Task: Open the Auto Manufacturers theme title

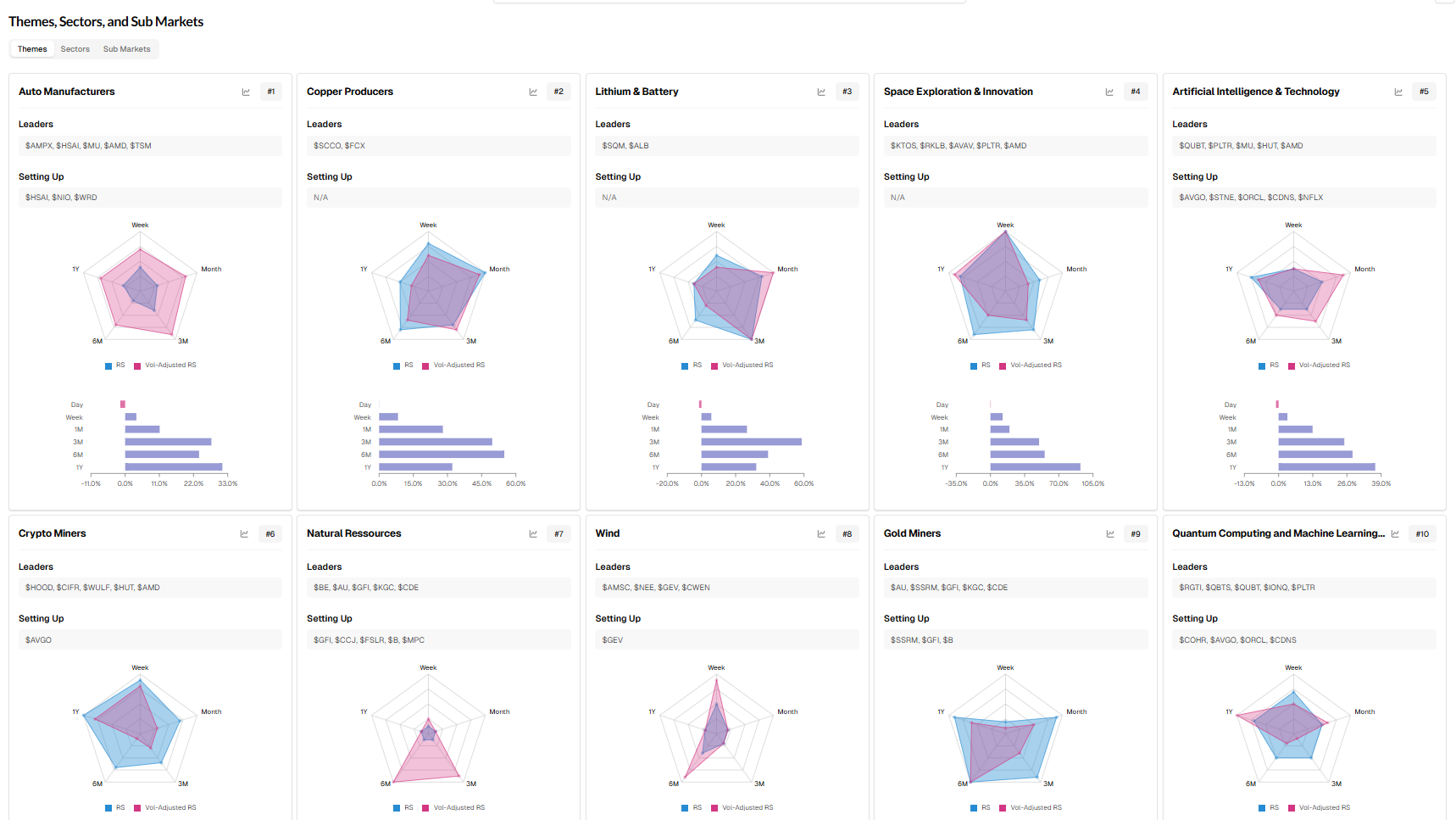Action: tap(67, 92)
